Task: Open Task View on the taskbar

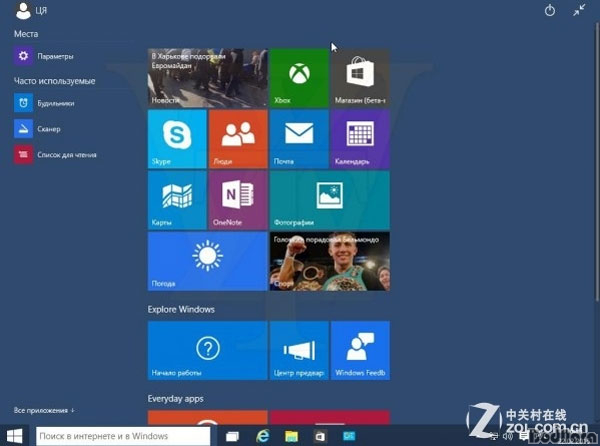Action: click(232, 436)
